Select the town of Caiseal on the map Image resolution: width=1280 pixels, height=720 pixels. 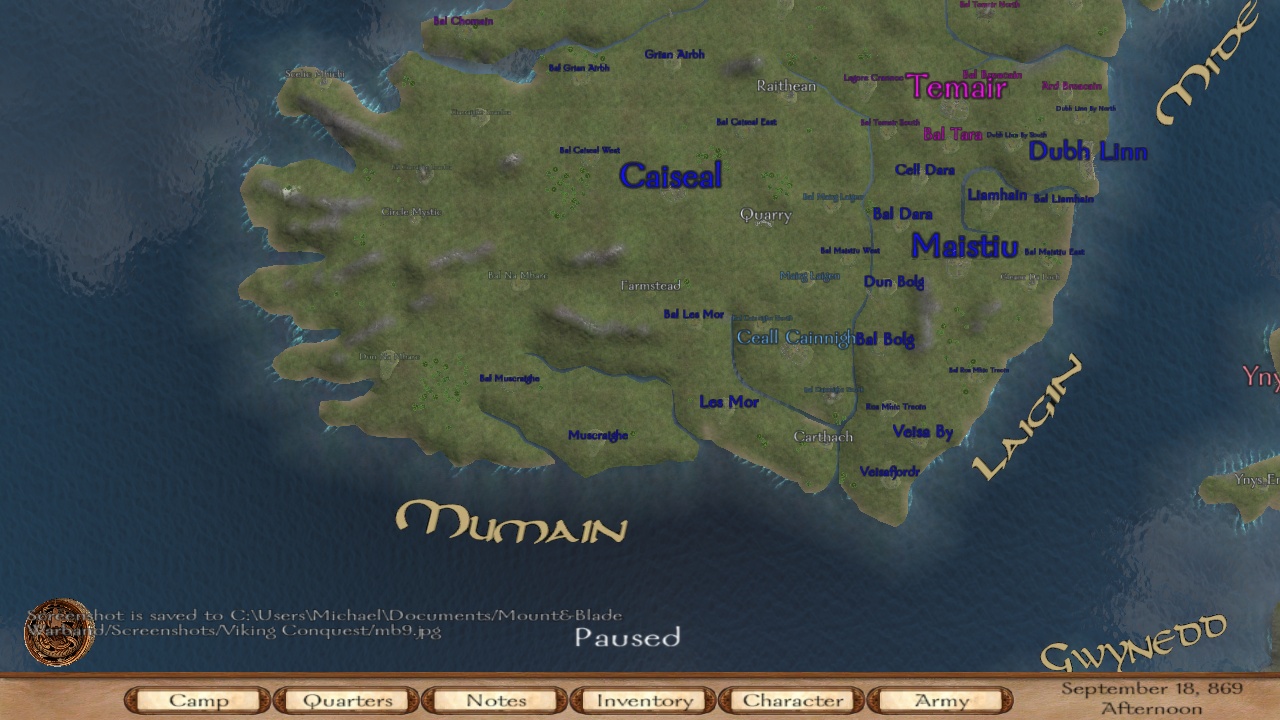672,176
